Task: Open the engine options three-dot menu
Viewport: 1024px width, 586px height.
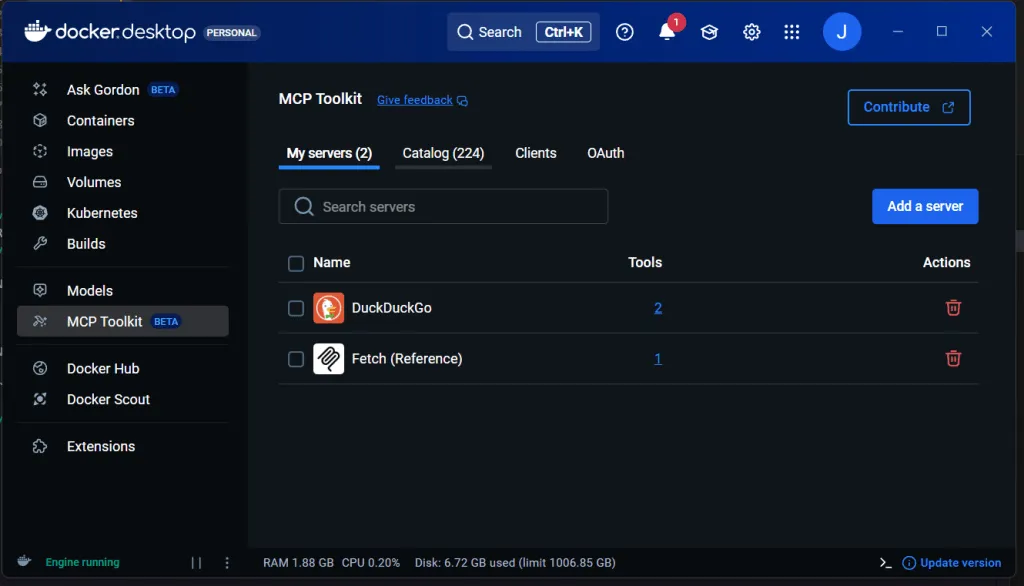Action: coord(227,562)
